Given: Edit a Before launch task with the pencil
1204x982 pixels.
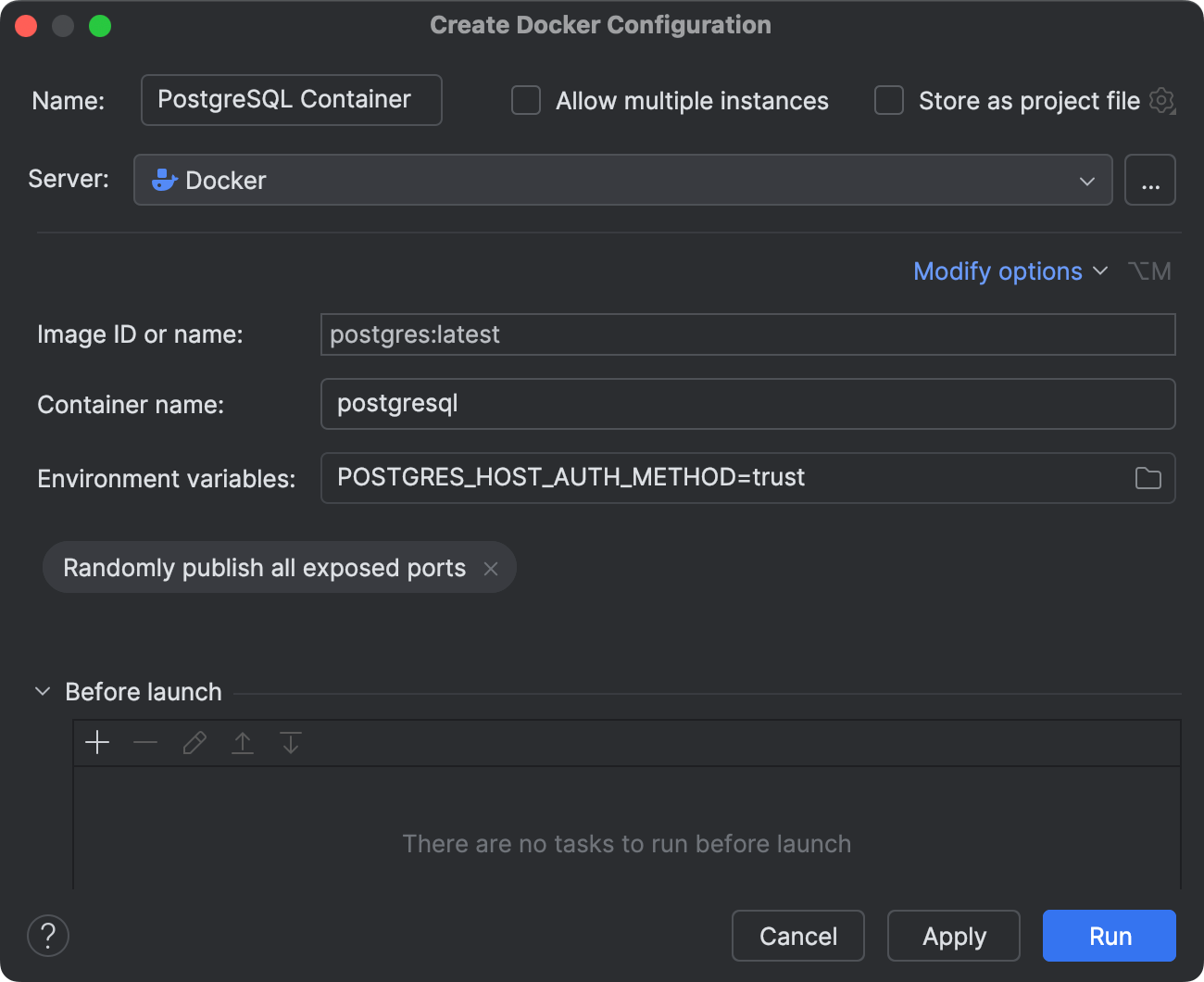Looking at the screenshot, I should [194, 742].
